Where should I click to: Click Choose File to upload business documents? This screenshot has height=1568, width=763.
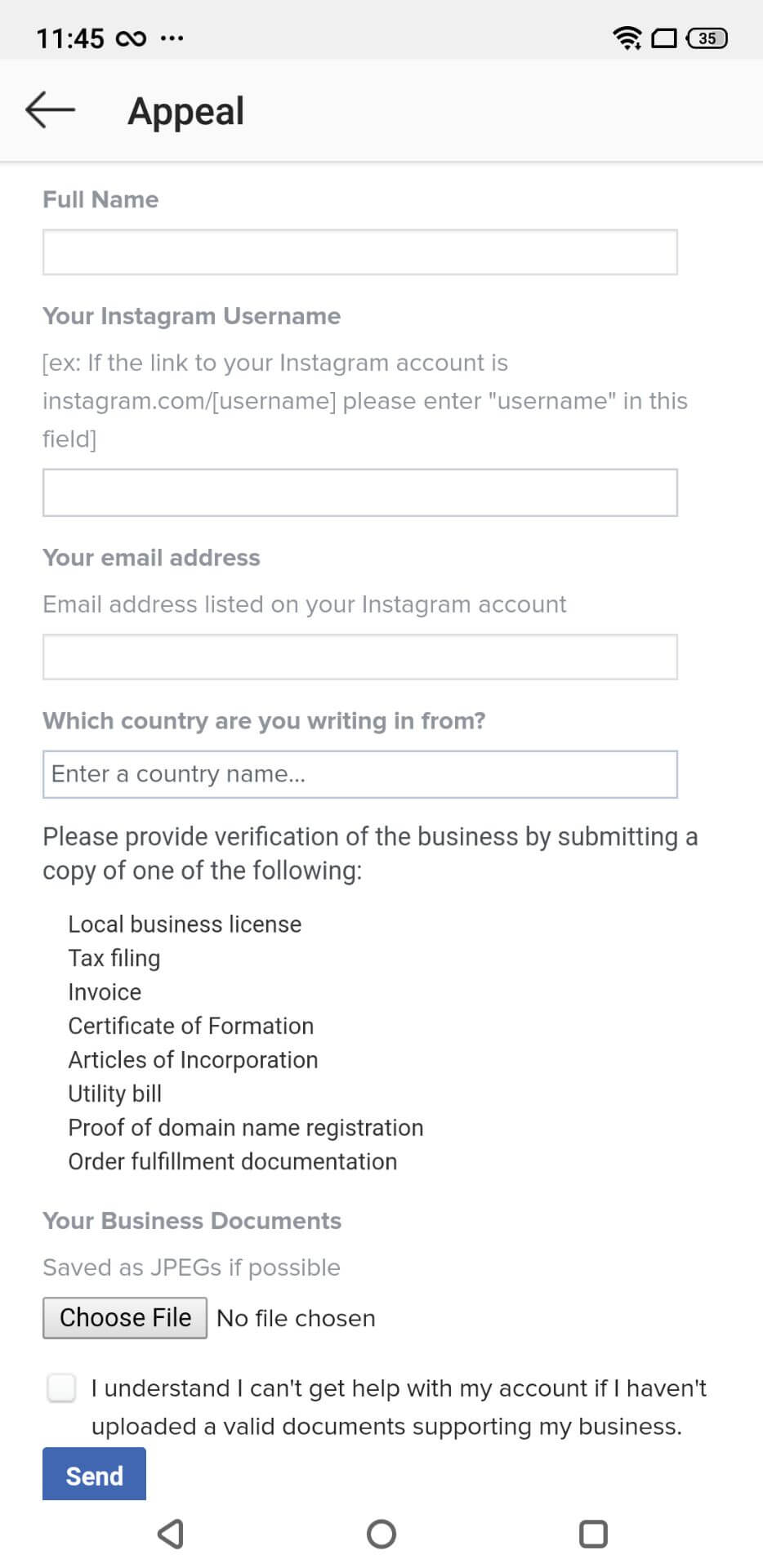pyautogui.click(x=124, y=1317)
